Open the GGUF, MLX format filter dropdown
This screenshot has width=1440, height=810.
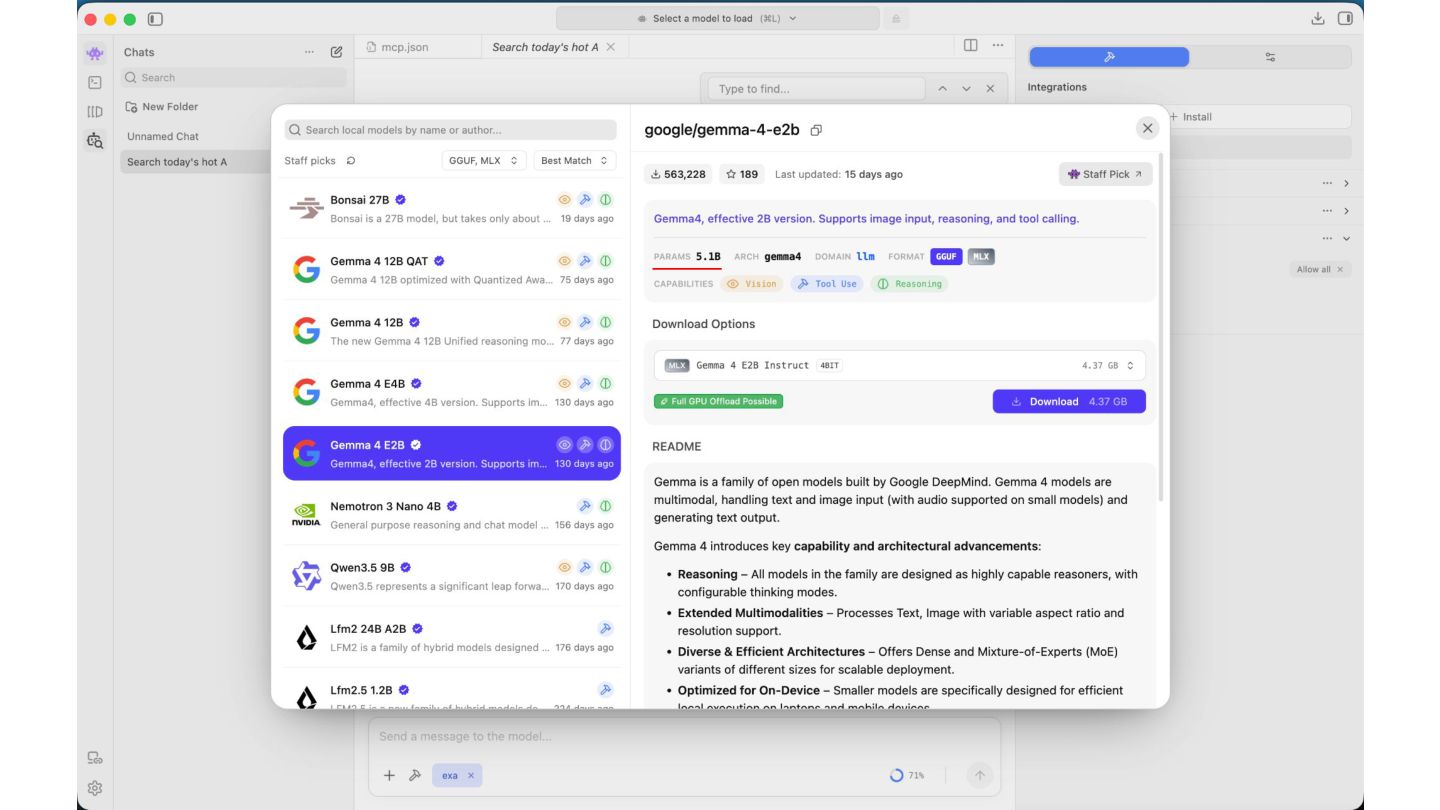click(x=484, y=161)
